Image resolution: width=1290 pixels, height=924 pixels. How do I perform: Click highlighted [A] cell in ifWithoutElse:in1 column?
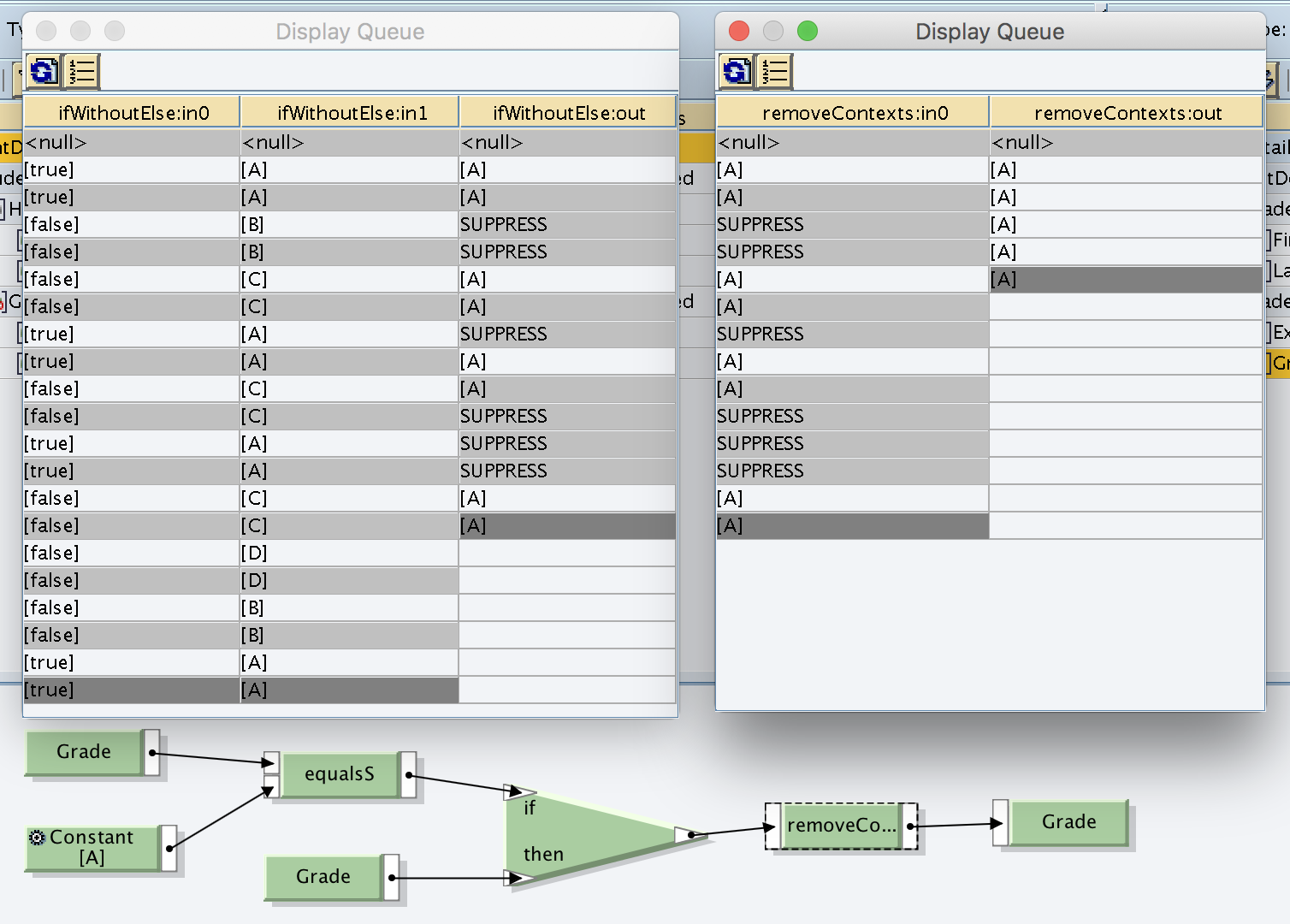point(350,690)
